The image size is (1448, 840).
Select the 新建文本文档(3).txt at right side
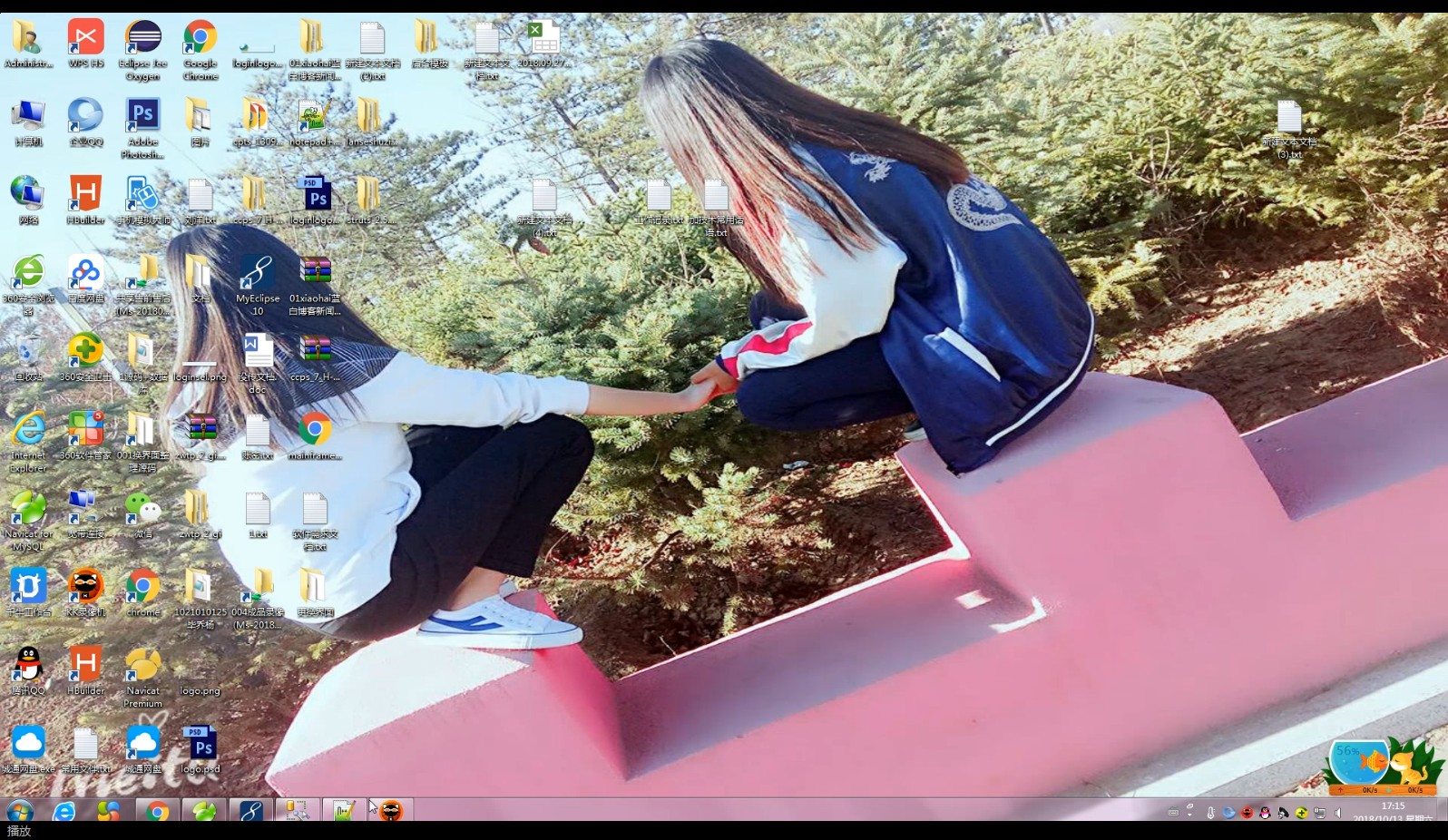pos(1289,129)
